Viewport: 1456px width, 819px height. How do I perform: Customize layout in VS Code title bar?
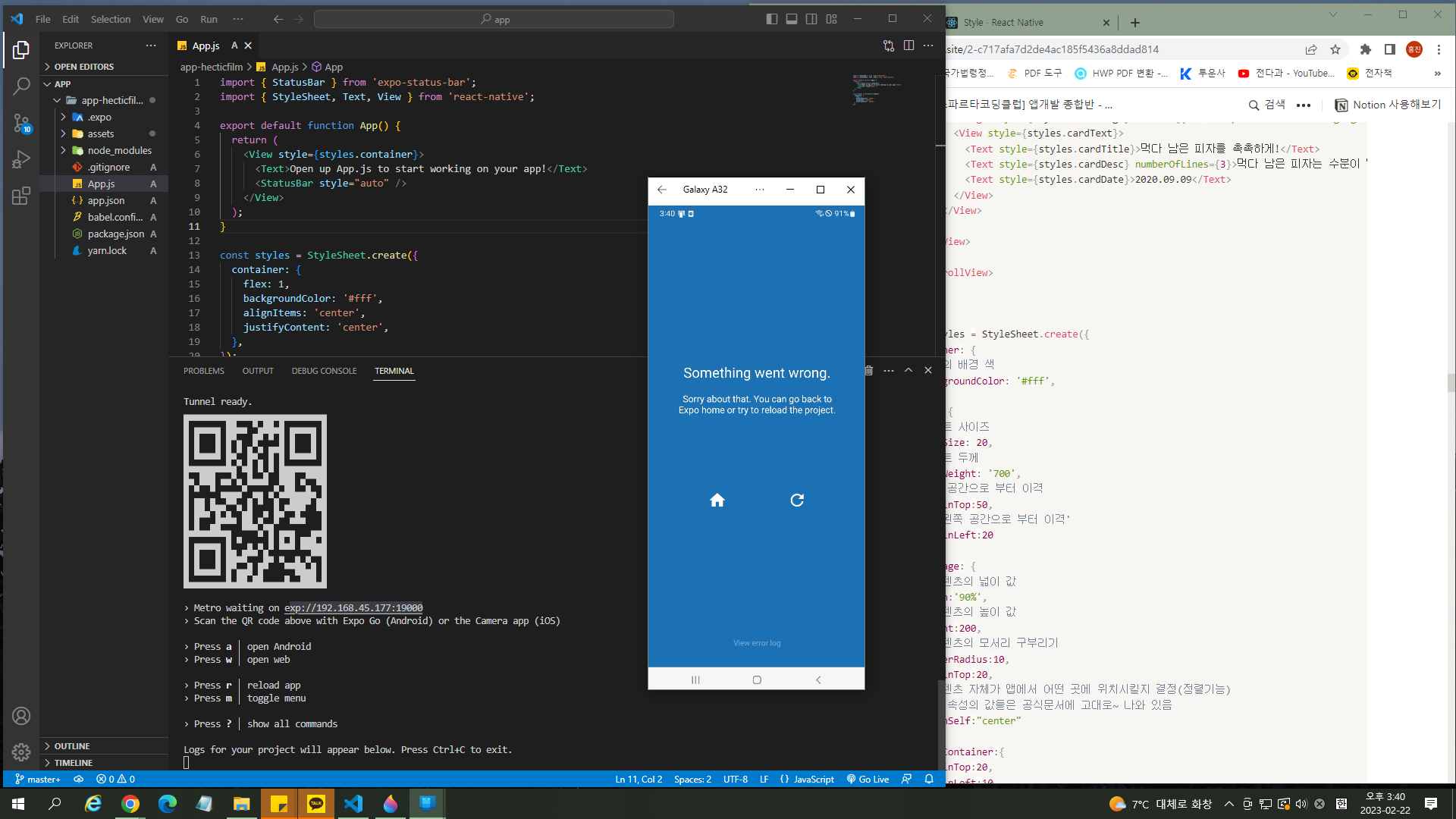point(832,19)
